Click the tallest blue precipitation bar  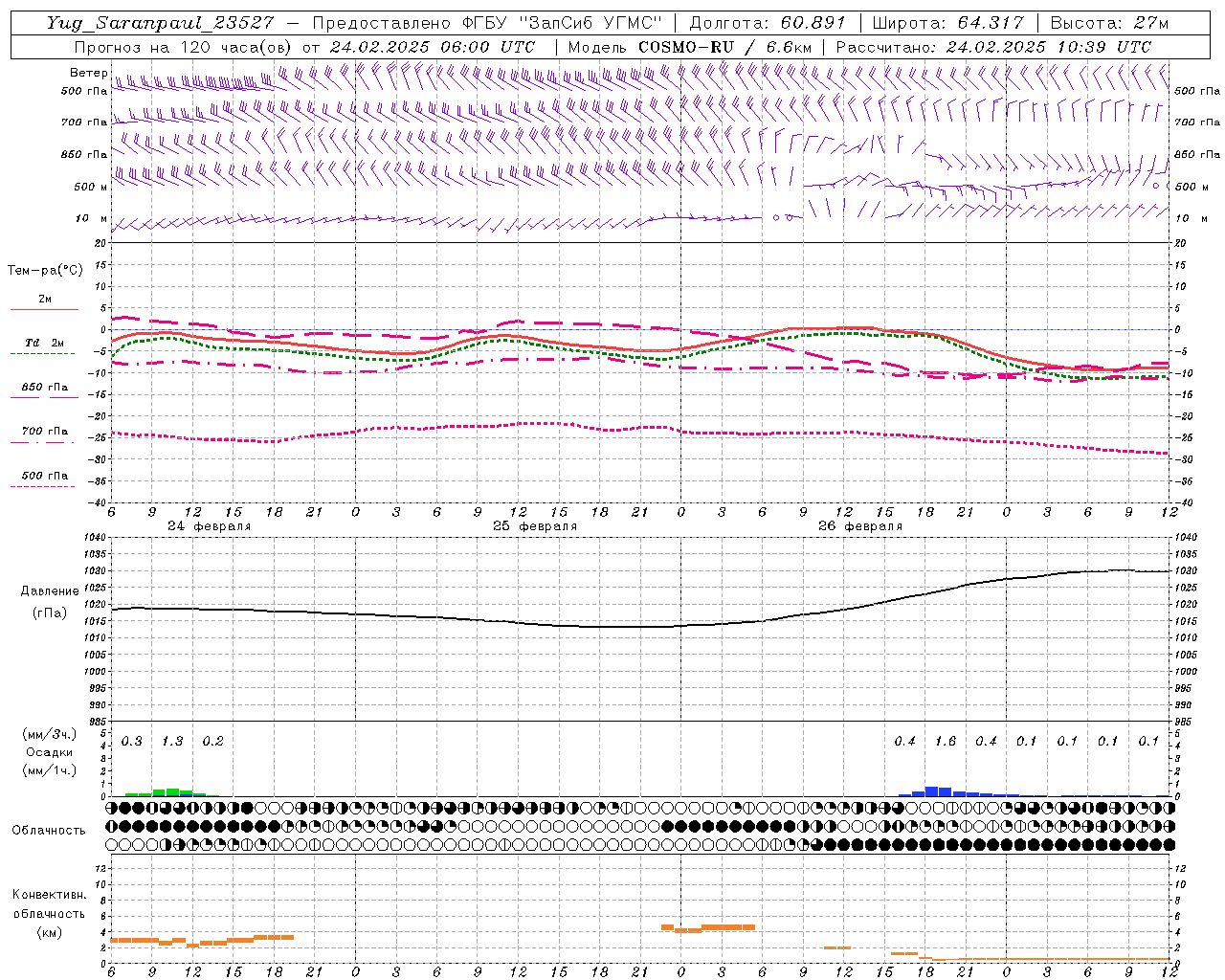click(x=931, y=791)
